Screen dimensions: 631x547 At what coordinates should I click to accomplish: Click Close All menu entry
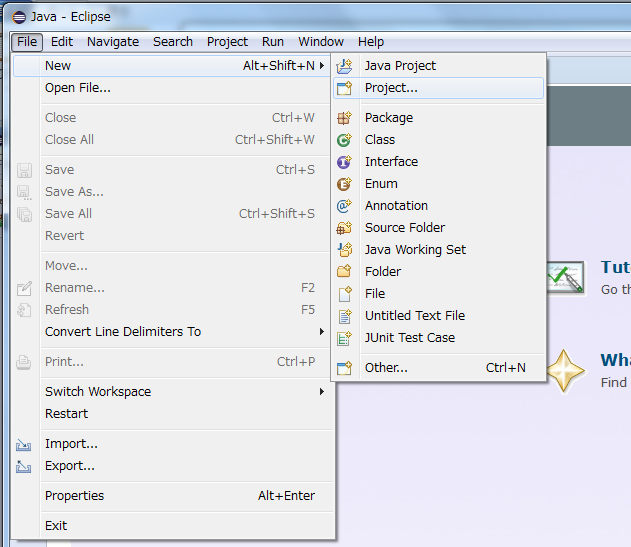click(x=173, y=140)
